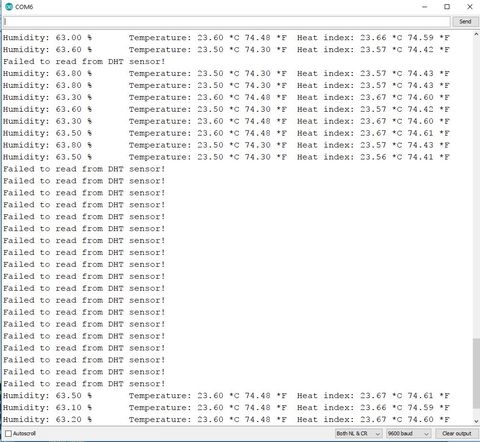Click the 'Humidity: 63.20 %' reading
This screenshot has height=442, width=480.
point(47,420)
